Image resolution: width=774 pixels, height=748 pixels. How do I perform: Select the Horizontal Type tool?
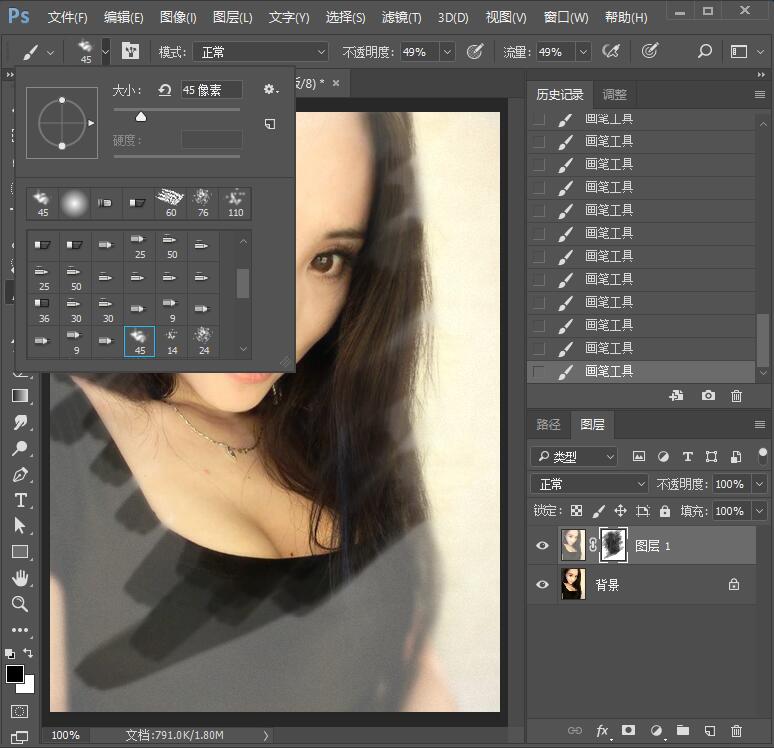click(x=19, y=500)
